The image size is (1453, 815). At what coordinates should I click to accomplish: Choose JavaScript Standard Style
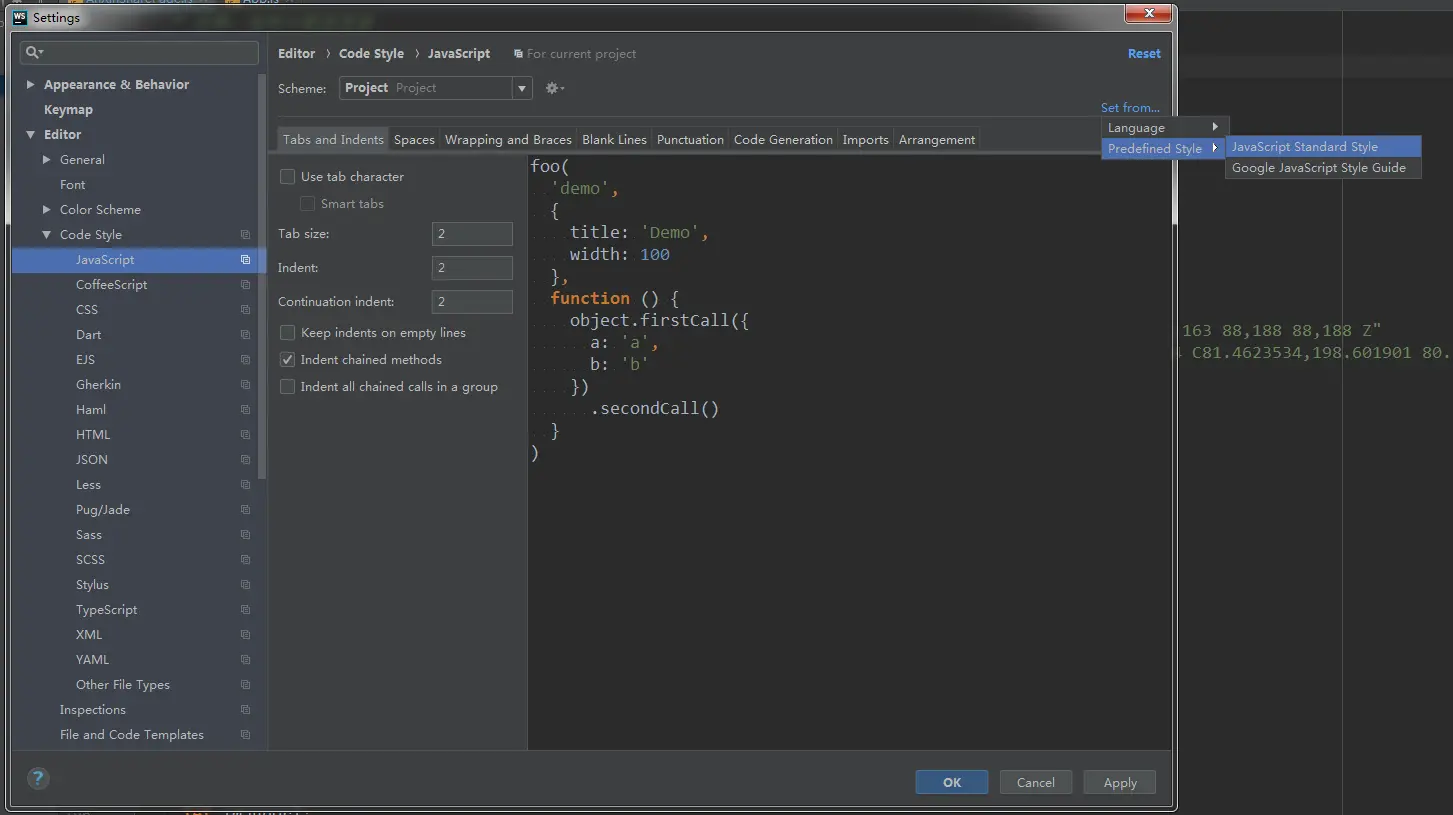pos(1323,147)
